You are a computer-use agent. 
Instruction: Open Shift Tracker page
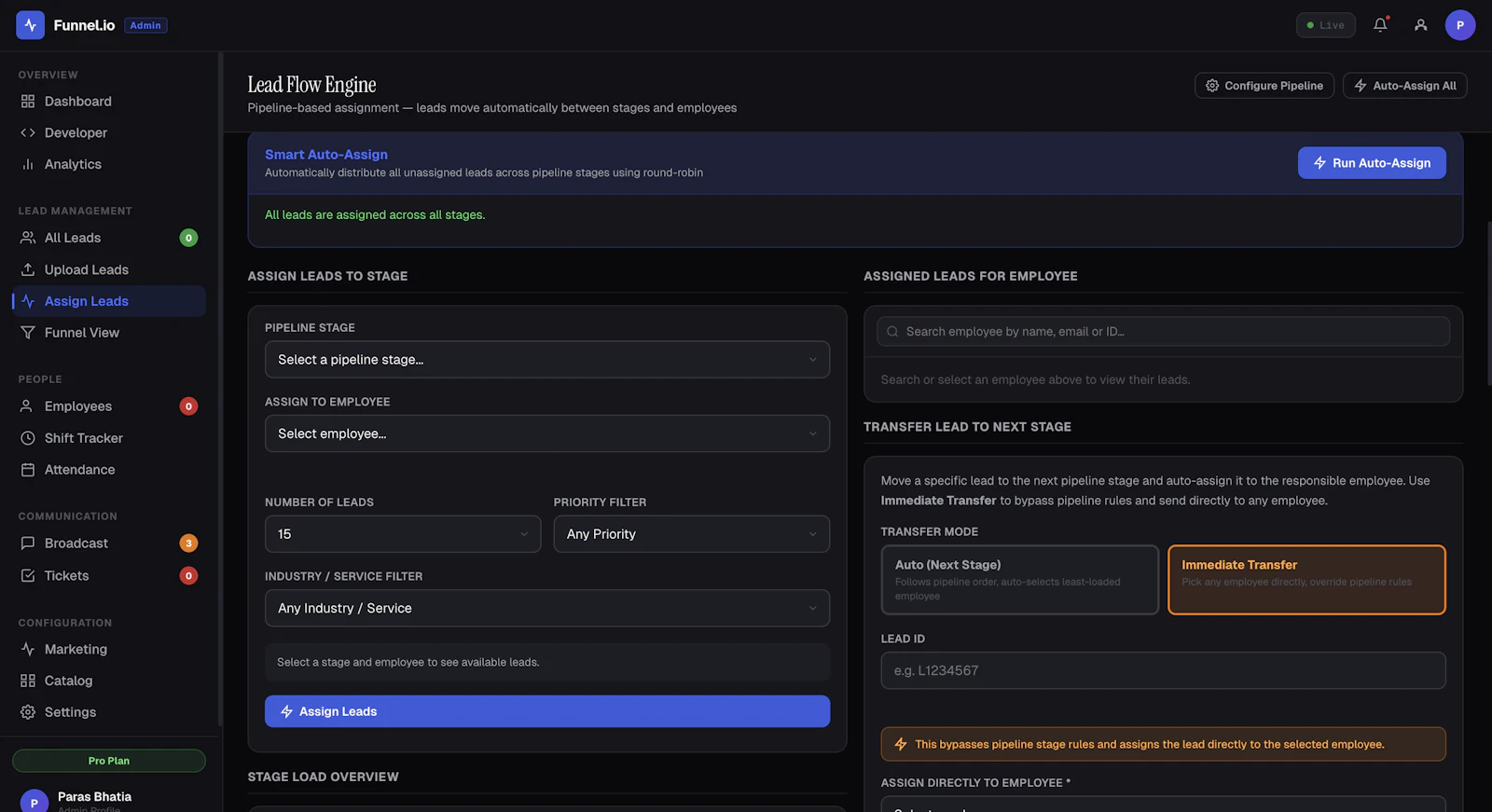(x=109, y=438)
